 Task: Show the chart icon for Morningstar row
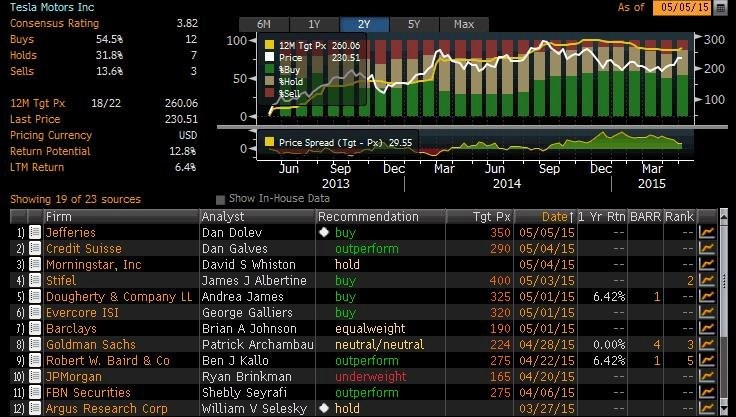(x=706, y=264)
